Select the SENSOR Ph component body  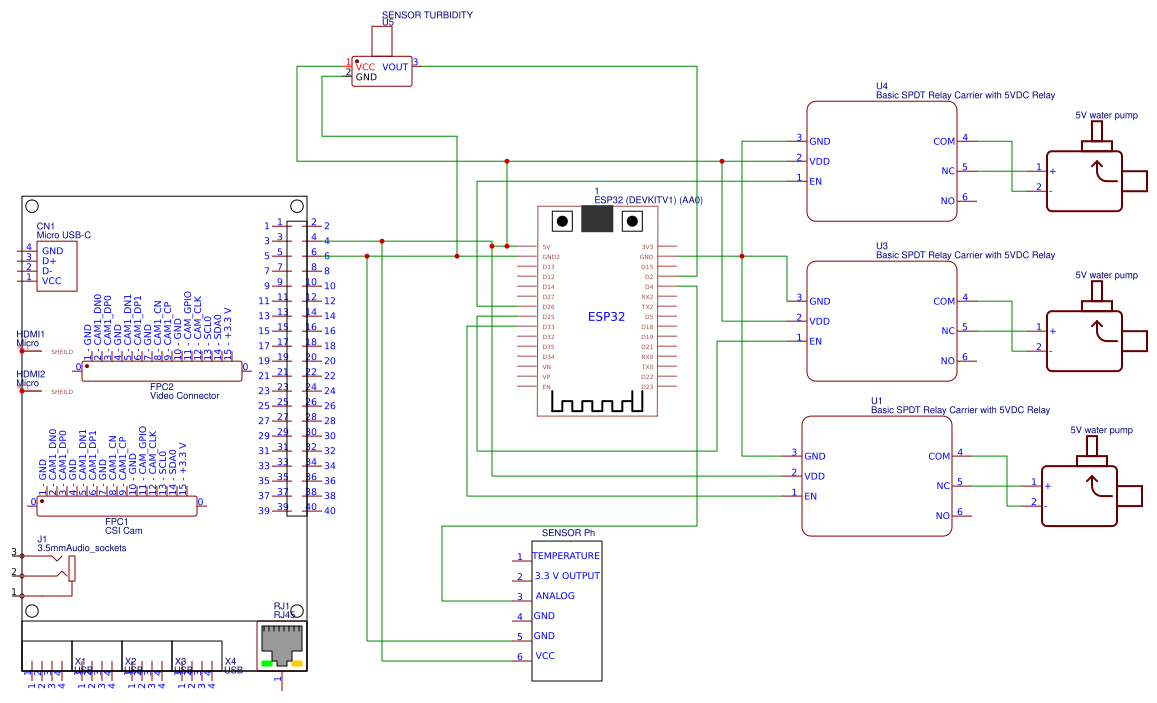click(x=567, y=611)
